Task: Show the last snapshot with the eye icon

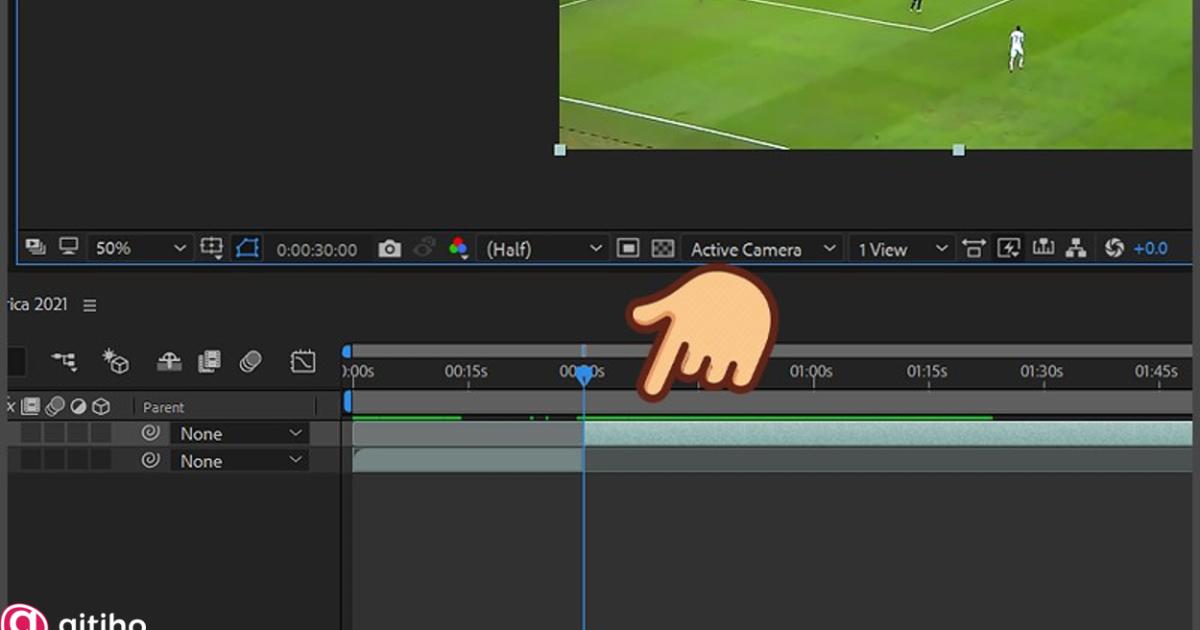Action: (424, 248)
